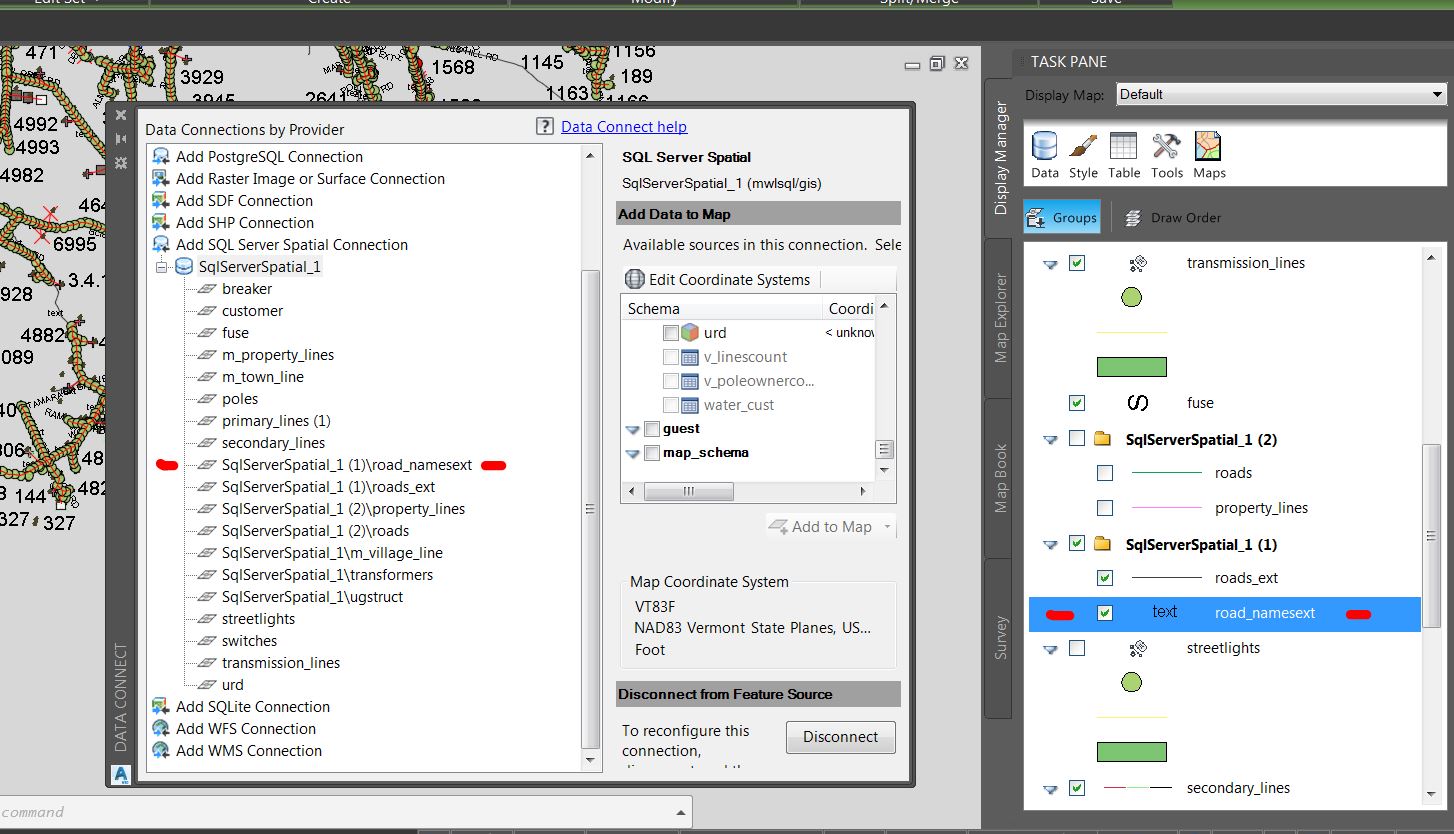Click the green area style swatch under fuse
This screenshot has width=1454, height=834.
click(1131, 366)
